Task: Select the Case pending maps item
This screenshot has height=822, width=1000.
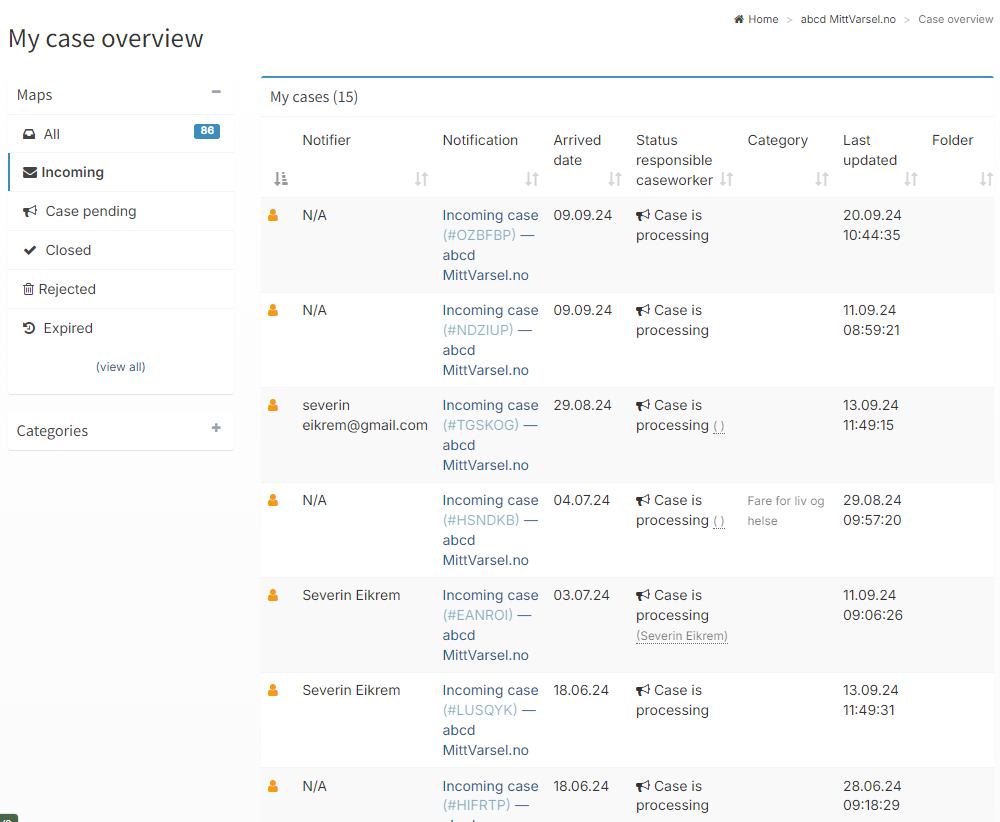Action: (x=121, y=211)
